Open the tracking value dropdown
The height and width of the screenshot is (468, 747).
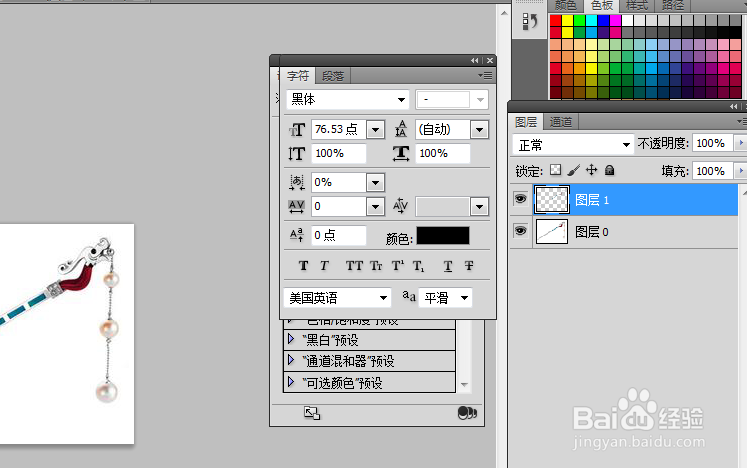375,206
